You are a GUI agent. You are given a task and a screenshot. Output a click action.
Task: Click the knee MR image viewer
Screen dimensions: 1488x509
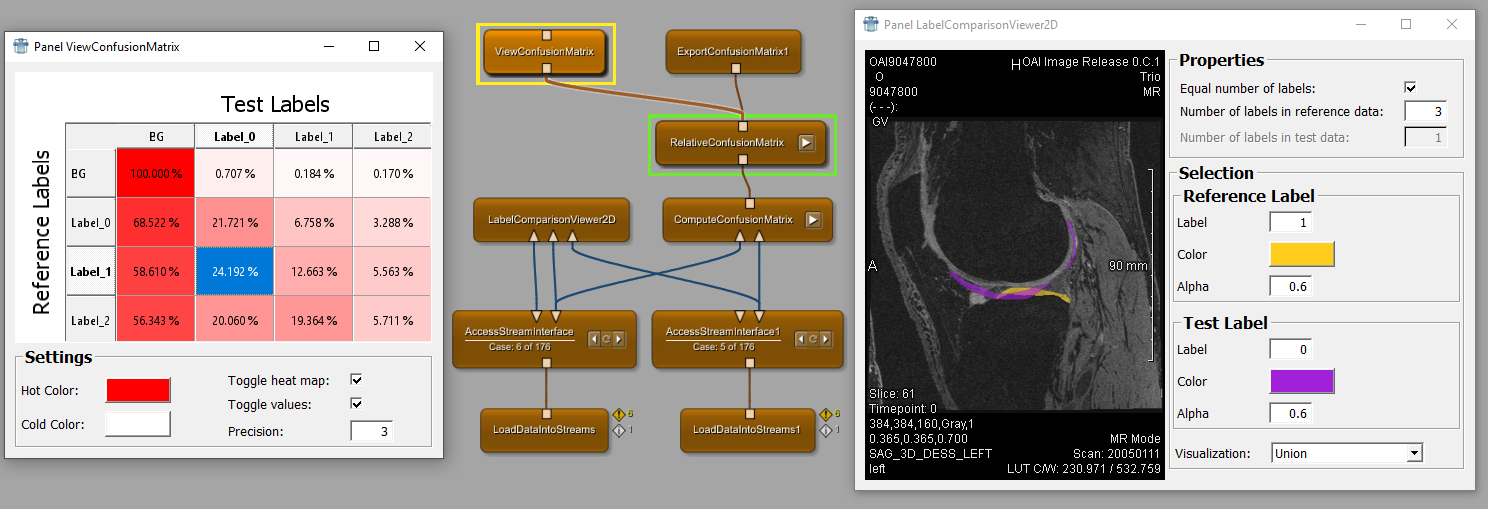[x=1013, y=265]
